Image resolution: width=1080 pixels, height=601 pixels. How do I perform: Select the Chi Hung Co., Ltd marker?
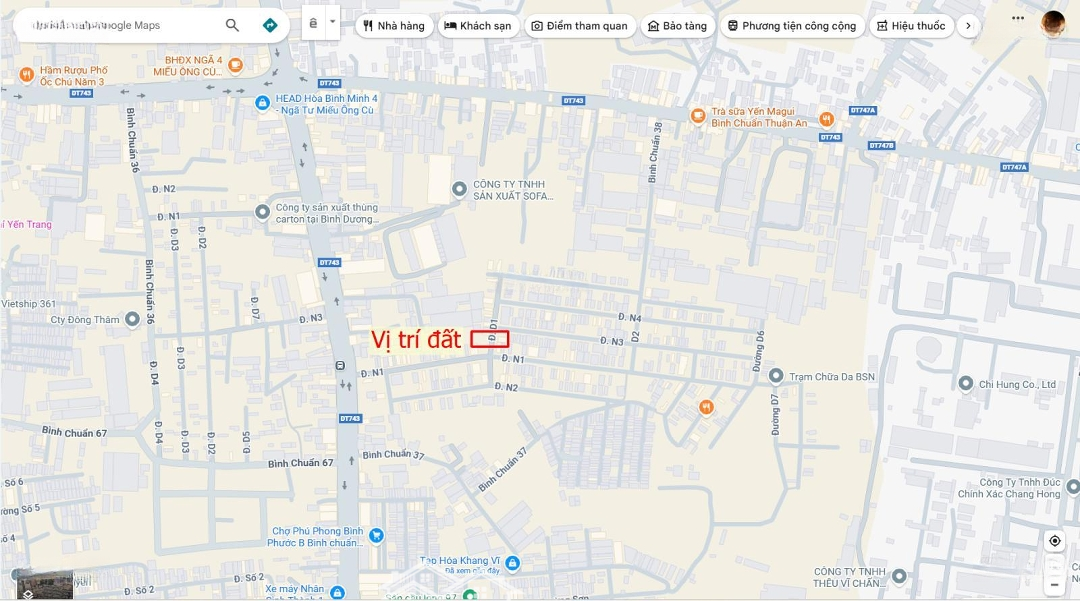click(966, 383)
